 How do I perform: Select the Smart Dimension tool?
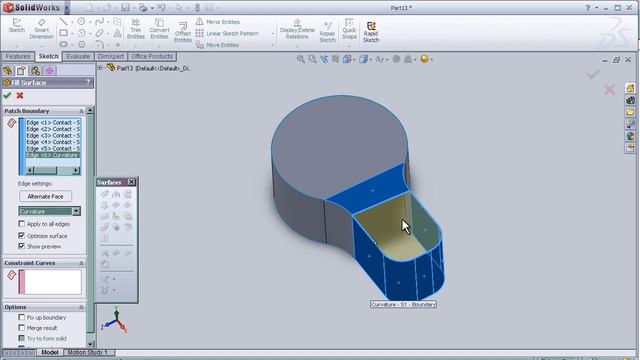(x=41, y=29)
